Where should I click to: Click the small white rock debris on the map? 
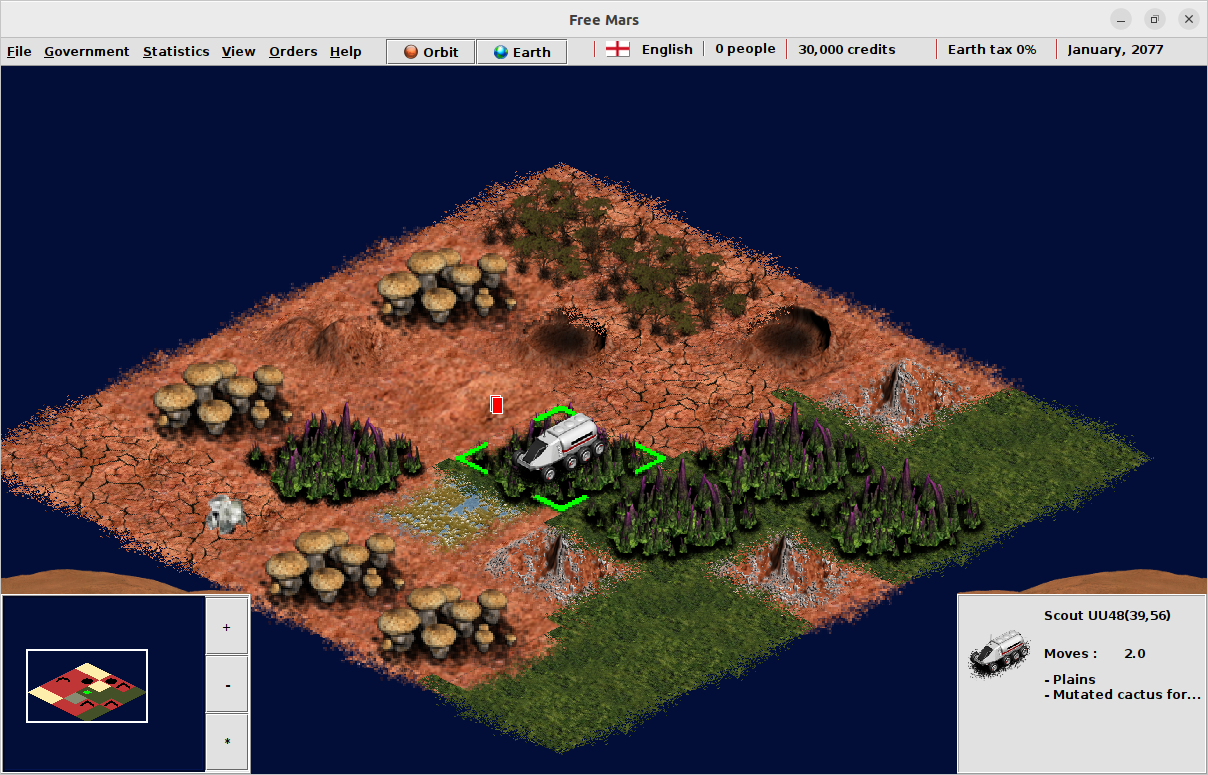coord(226,513)
